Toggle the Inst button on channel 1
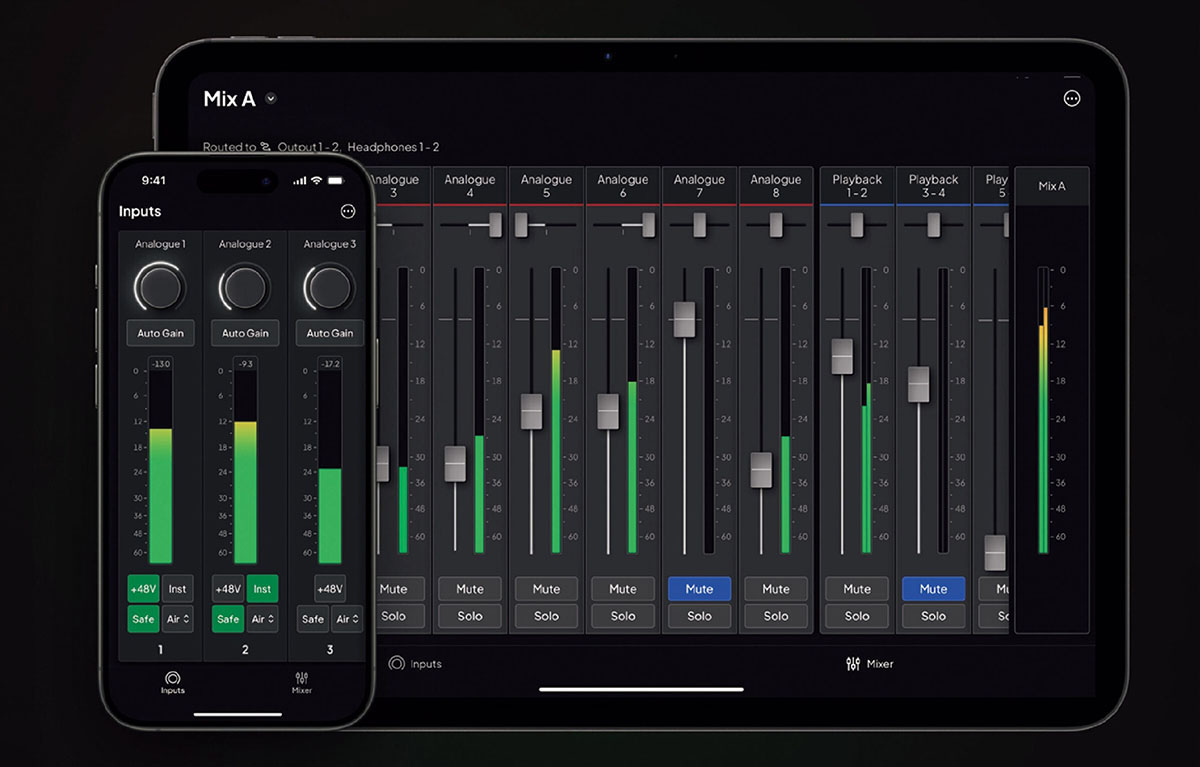Viewport: 1200px width, 767px height. point(178,588)
